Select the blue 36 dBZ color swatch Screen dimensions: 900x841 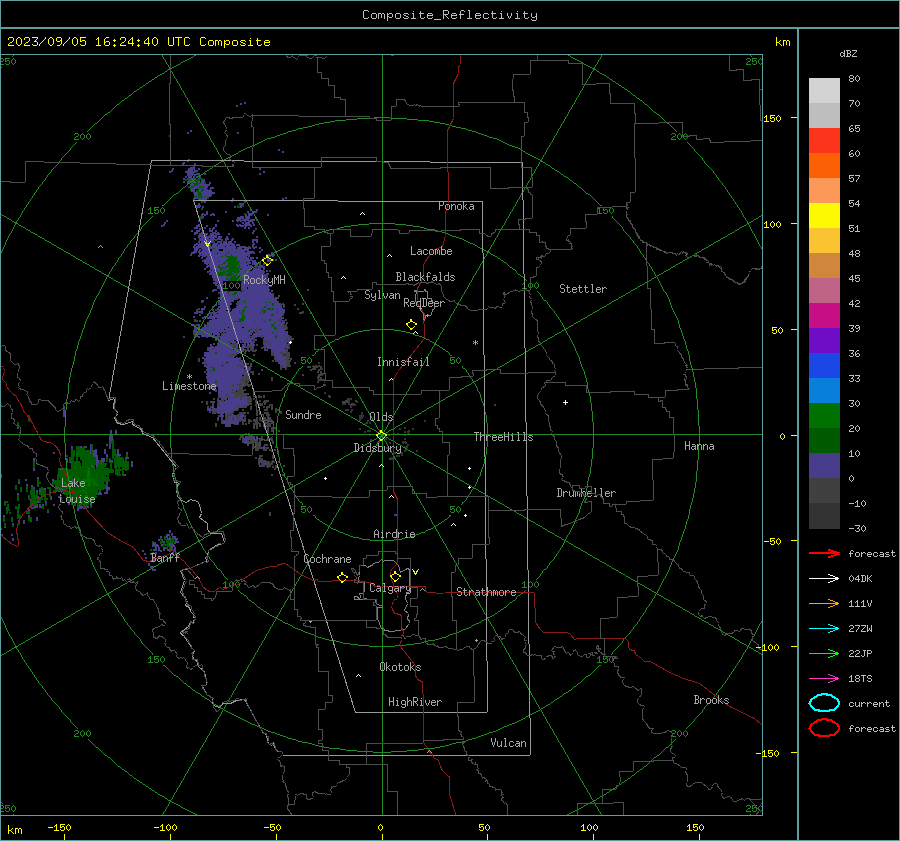824,365
